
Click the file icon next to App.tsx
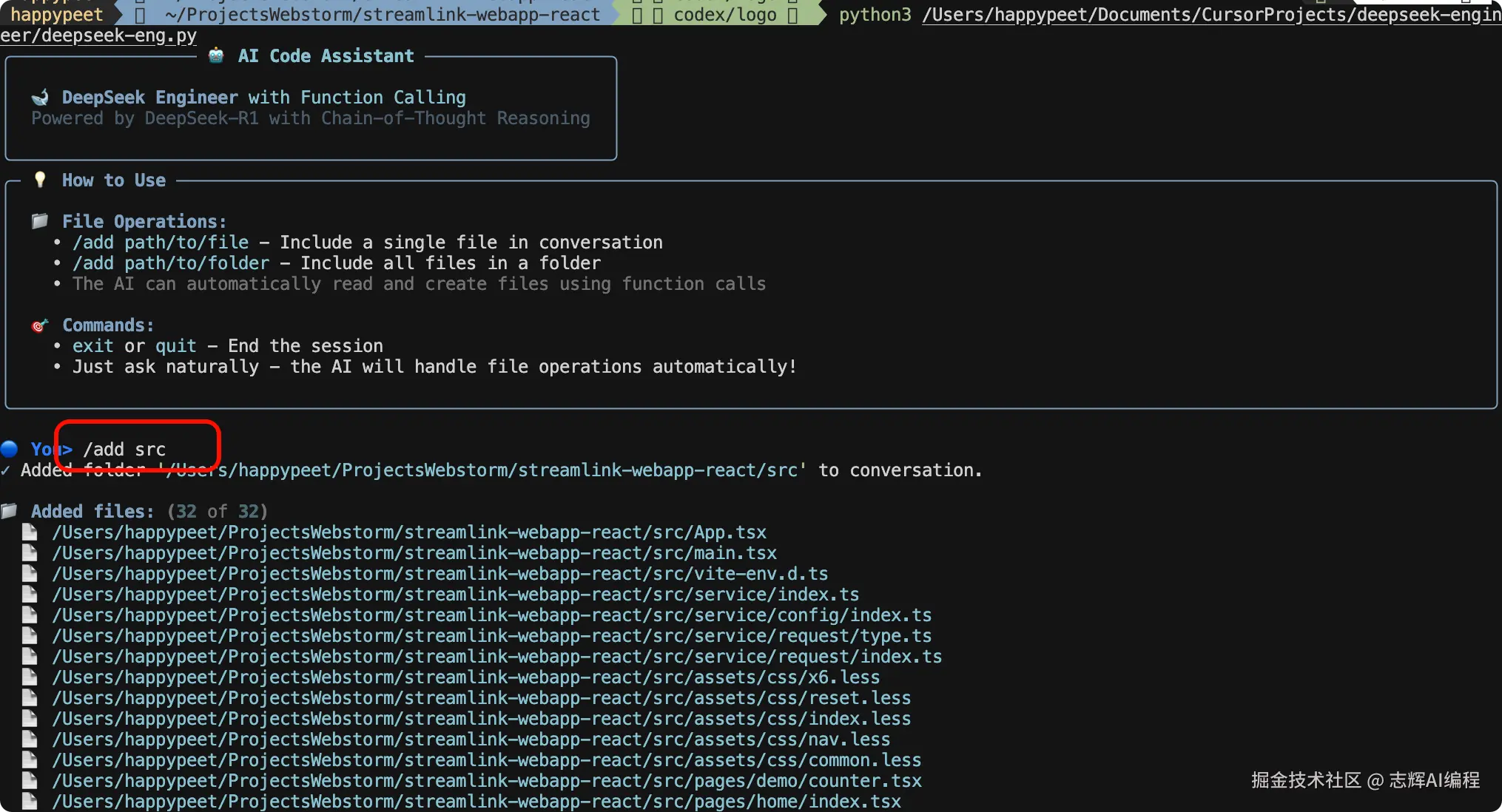tap(30, 532)
